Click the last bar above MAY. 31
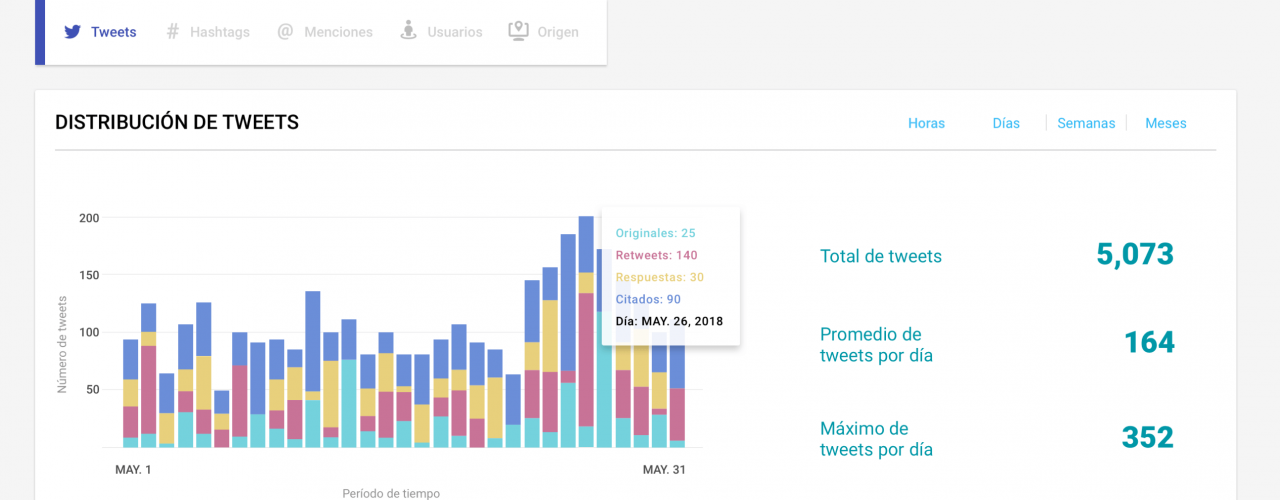The width and height of the screenshot is (1280, 500). [677, 400]
